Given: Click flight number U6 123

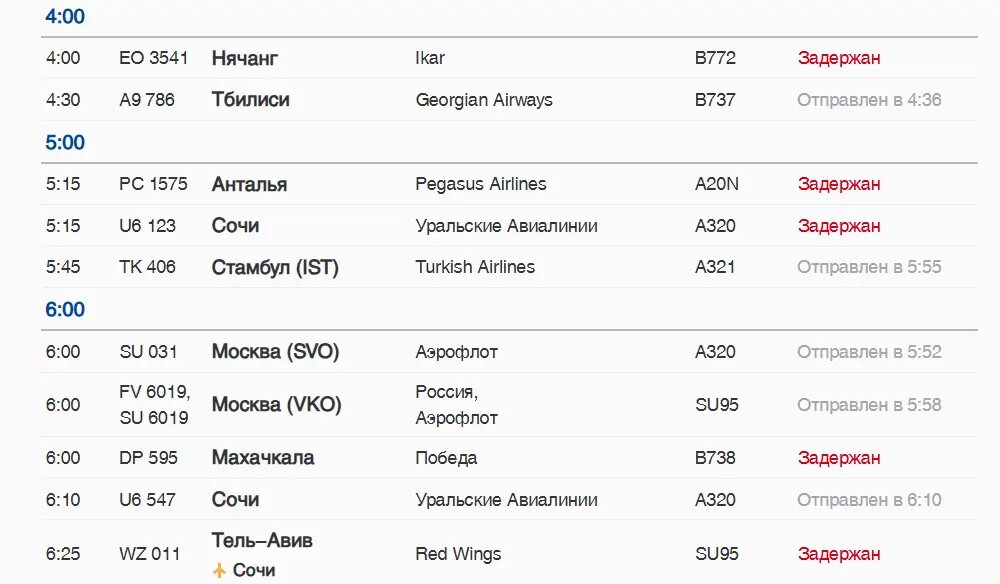Looking at the screenshot, I should (x=147, y=226).
